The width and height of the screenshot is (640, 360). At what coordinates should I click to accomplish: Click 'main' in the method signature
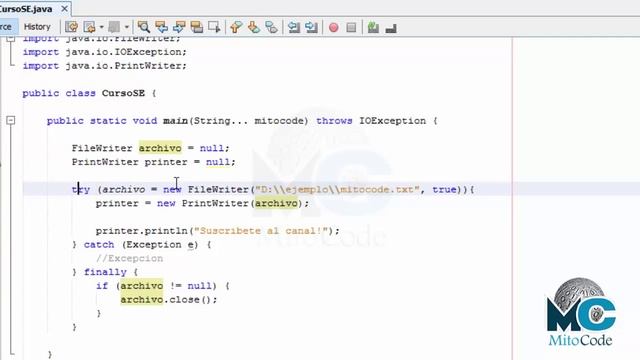click(176, 121)
